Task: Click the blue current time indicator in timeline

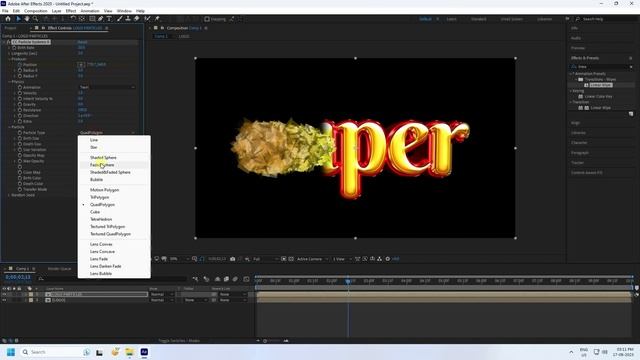Action: coord(348,281)
